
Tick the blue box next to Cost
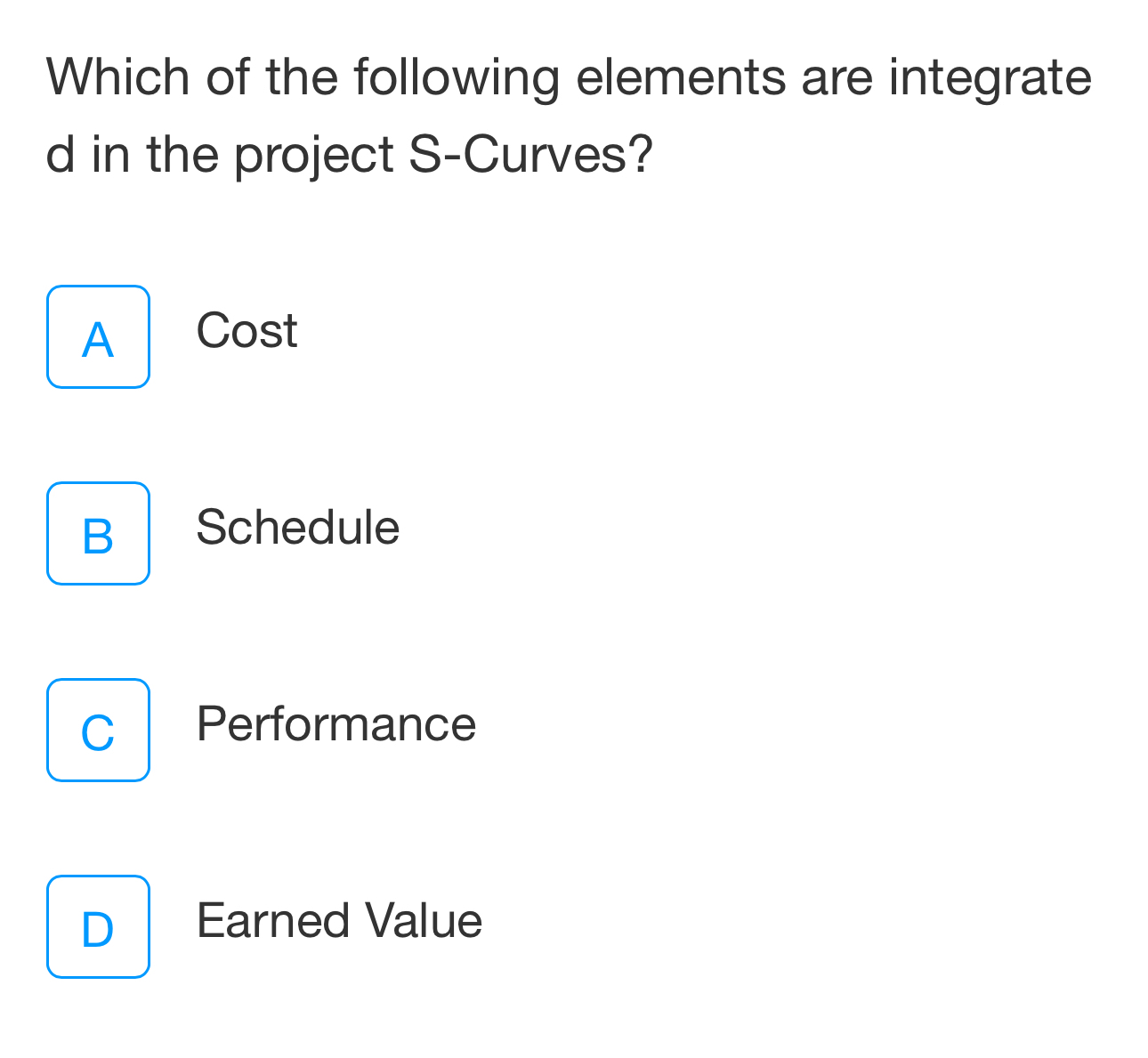(98, 337)
